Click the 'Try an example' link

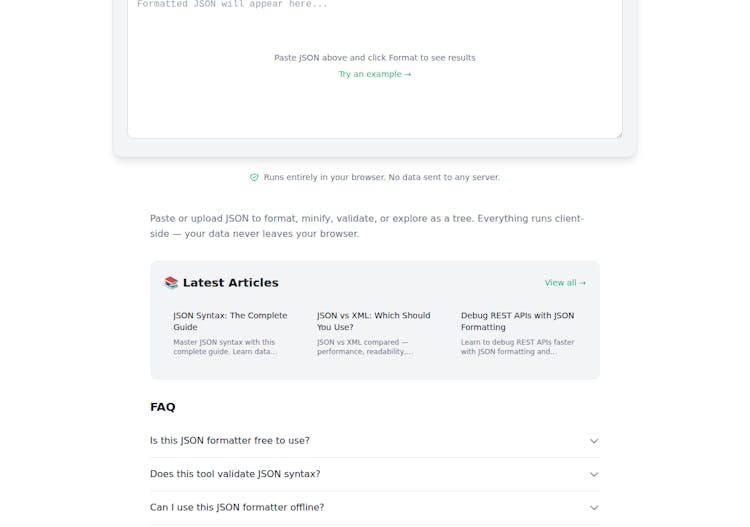pyautogui.click(x=375, y=74)
